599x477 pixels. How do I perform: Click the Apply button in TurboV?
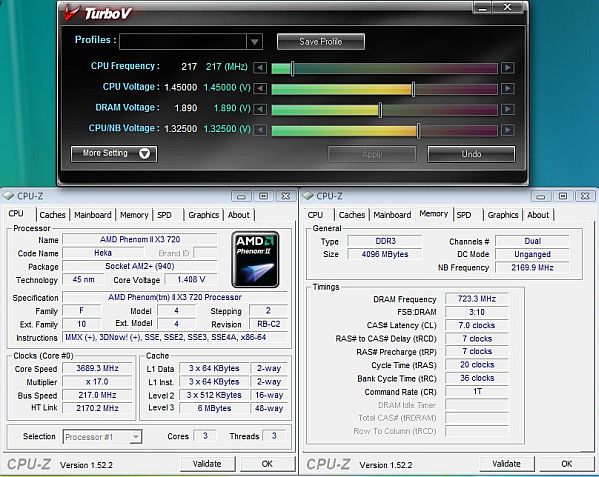[x=372, y=154]
